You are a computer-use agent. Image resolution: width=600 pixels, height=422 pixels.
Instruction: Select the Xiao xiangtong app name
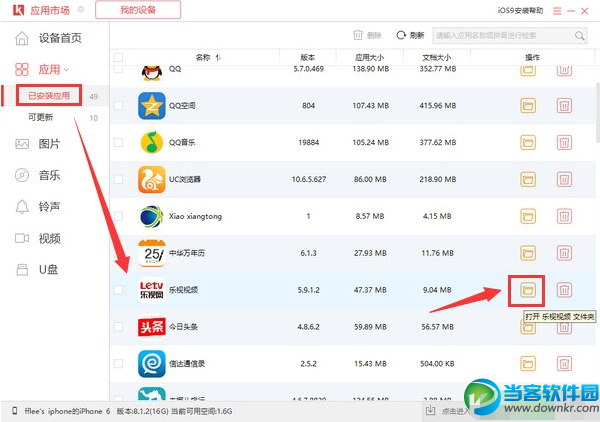coord(196,216)
